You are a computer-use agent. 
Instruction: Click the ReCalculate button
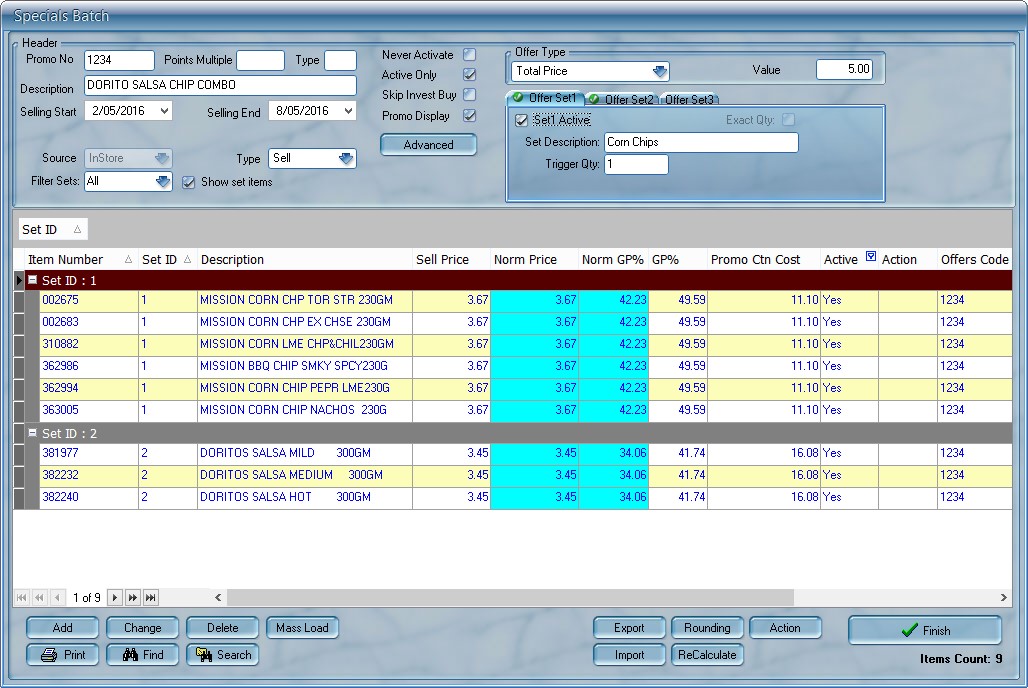pyautogui.click(x=707, y=655)
